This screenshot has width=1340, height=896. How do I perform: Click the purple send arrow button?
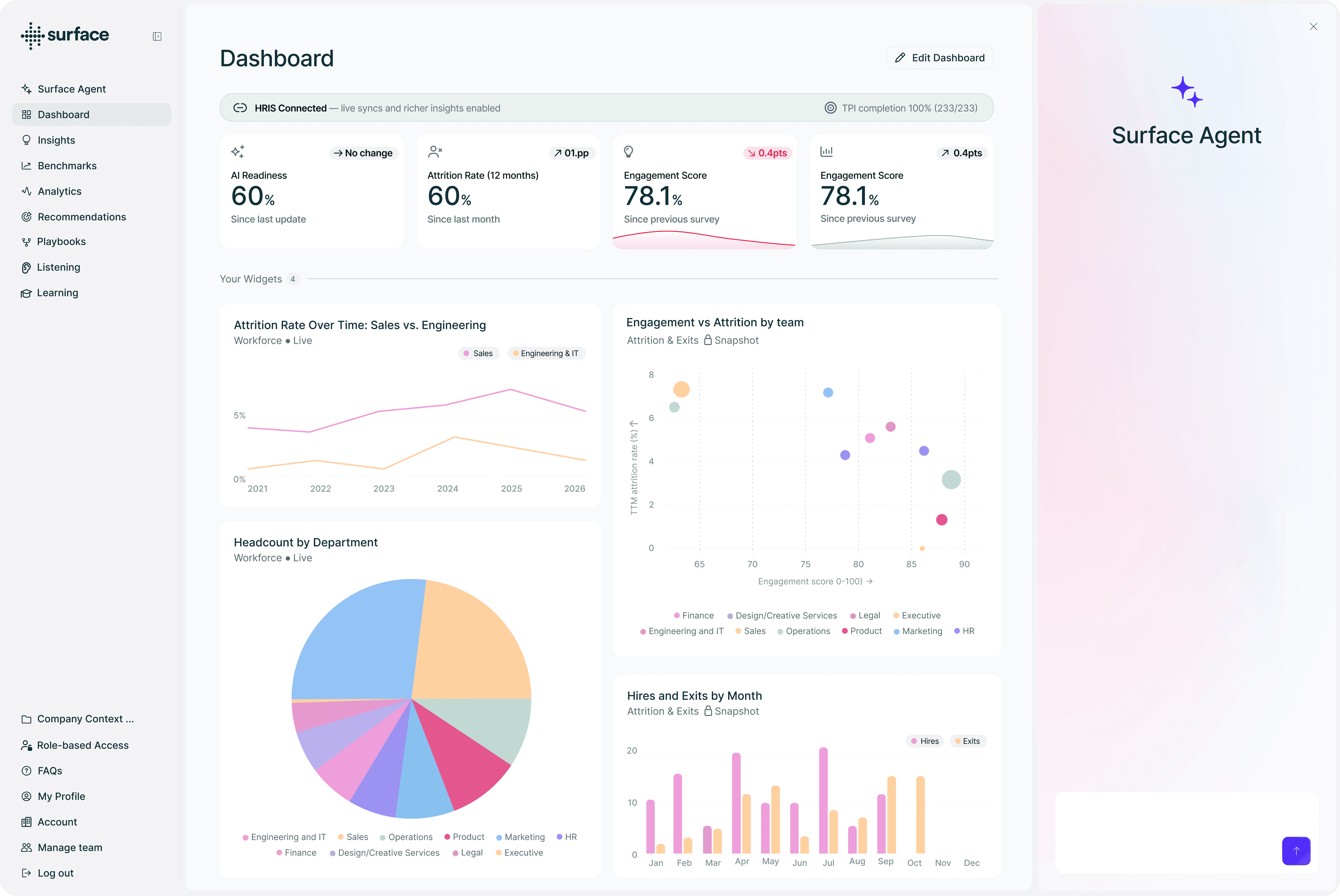point(1296,851)
